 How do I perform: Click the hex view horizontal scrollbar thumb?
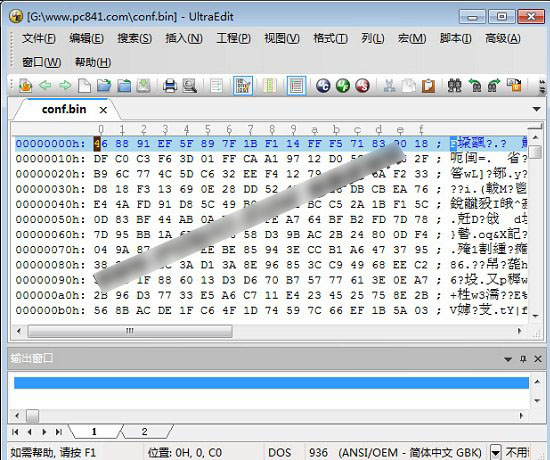click(x=130, y=331)
